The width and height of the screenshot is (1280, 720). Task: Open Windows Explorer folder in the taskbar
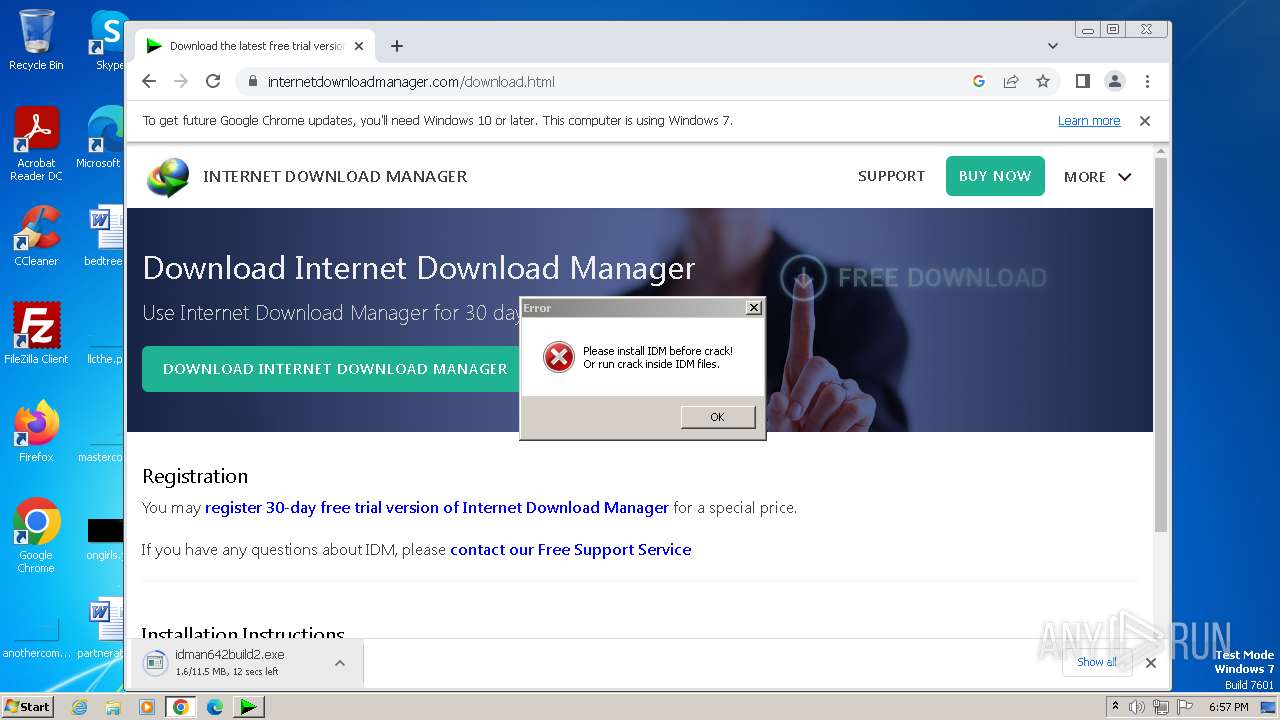113,707
